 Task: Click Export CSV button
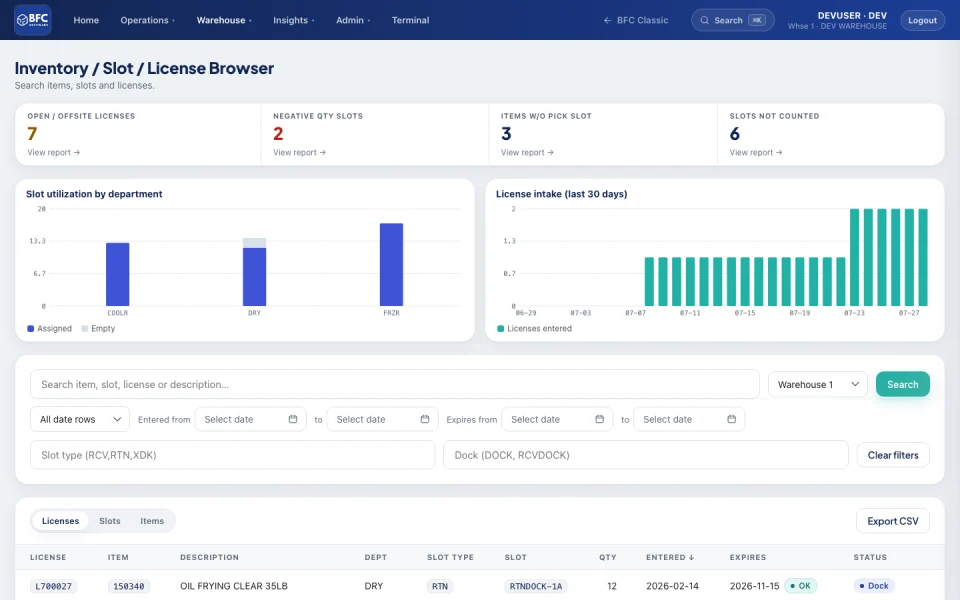(x=893, y=521)
